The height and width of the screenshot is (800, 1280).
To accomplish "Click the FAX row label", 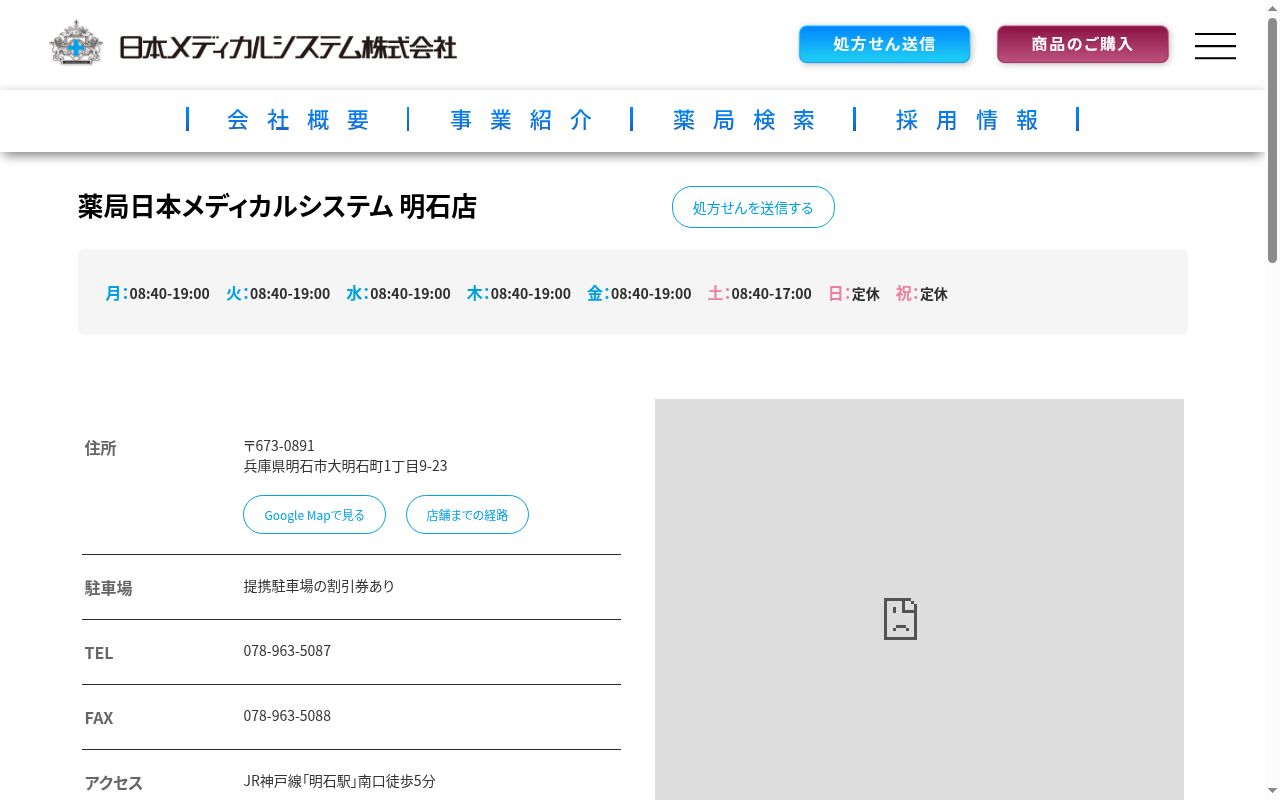I will coord(99,718).
